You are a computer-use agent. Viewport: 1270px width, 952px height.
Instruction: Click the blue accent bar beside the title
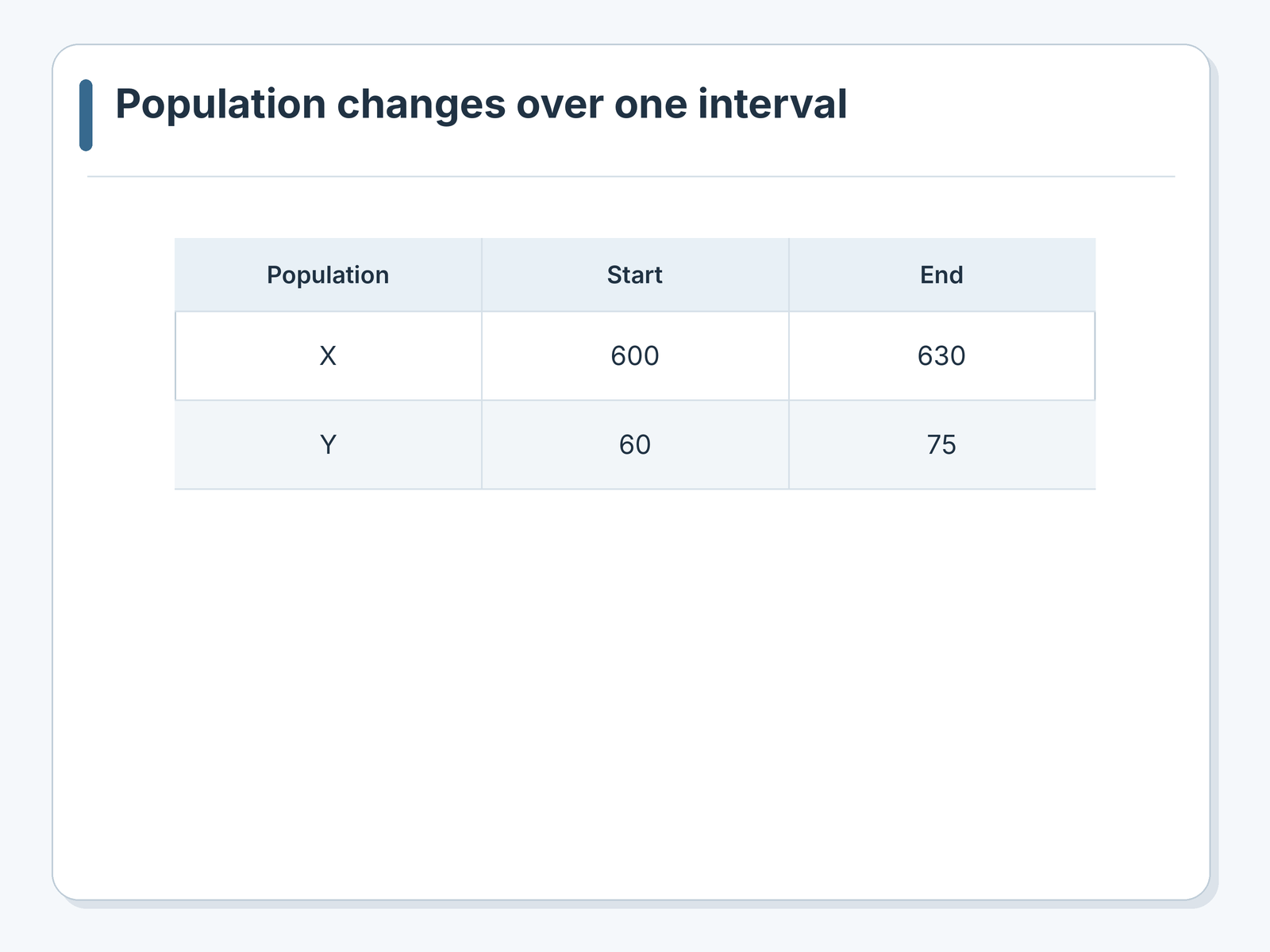[86, 115]
